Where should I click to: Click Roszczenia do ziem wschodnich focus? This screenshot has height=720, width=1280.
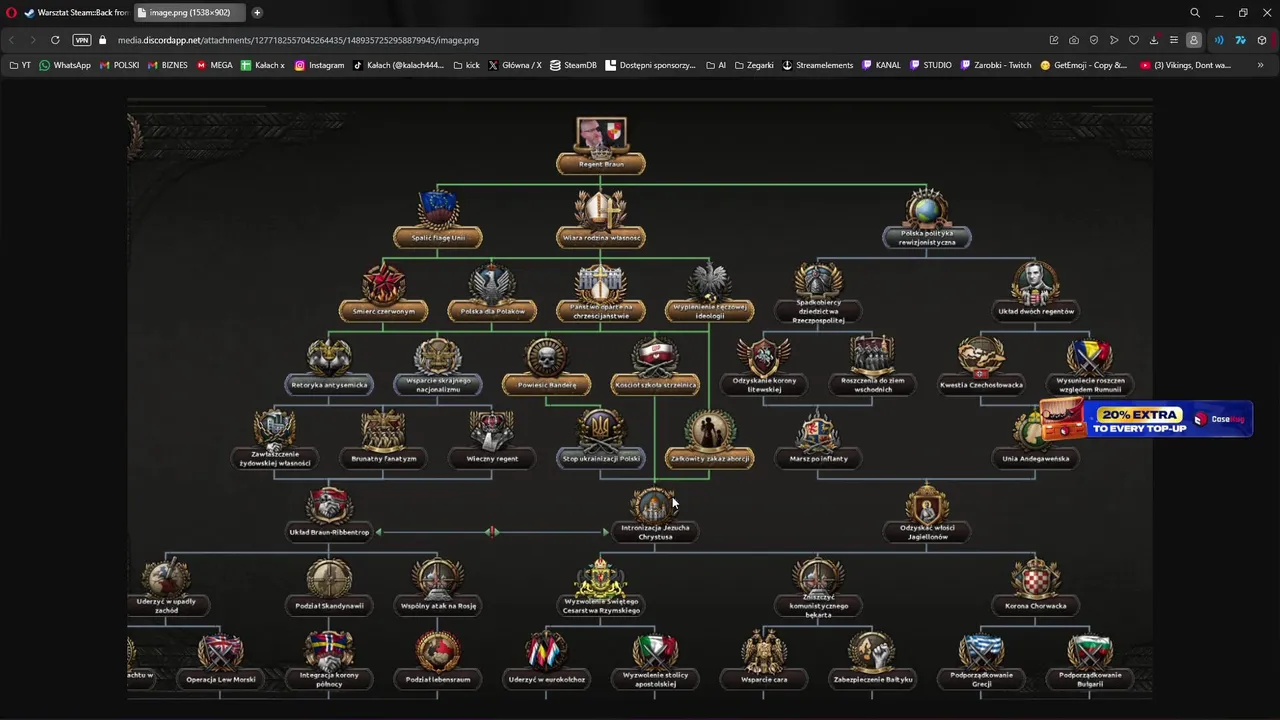(872, 366)
